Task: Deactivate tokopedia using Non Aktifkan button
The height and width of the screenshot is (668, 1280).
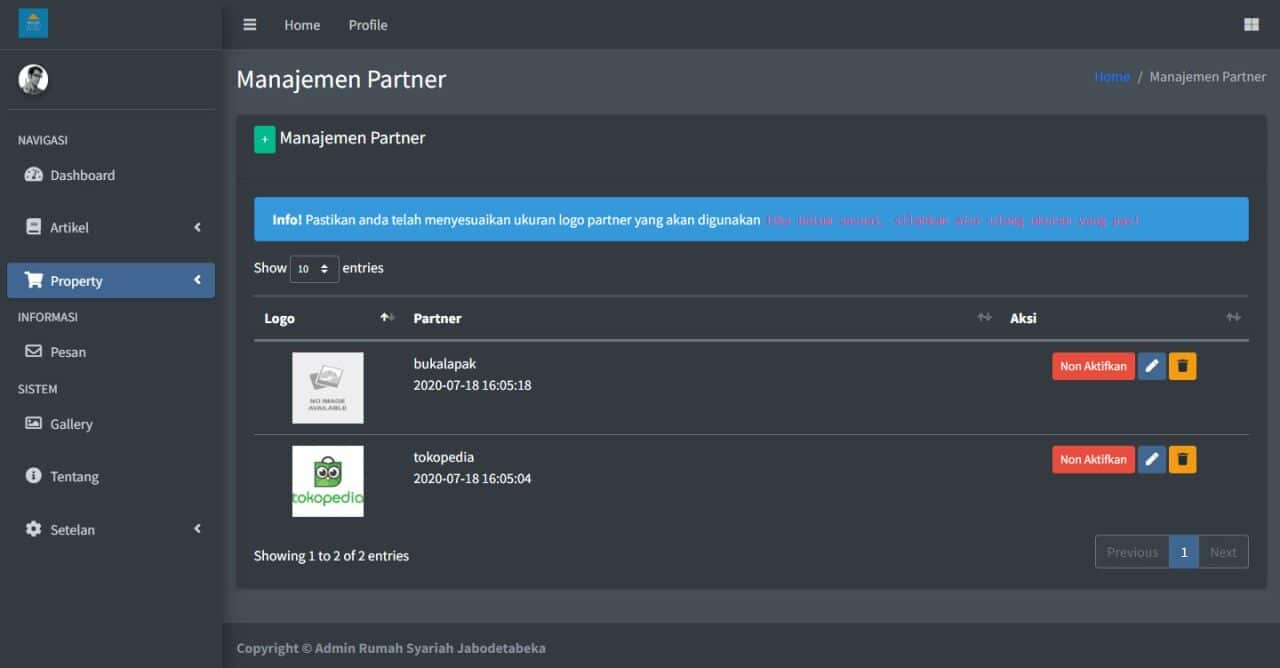Action: click(x=1092, y=460)
